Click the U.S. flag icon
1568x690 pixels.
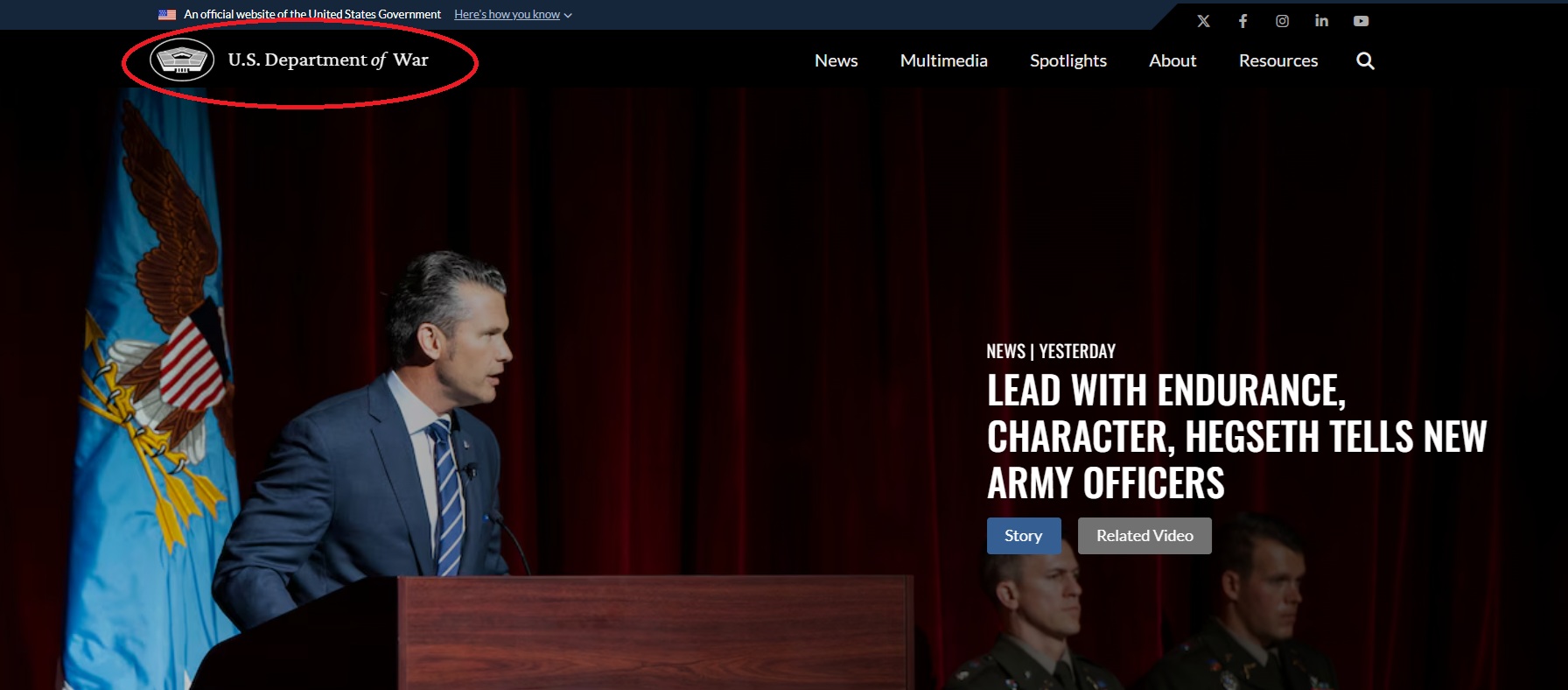[x=167, y=15]
